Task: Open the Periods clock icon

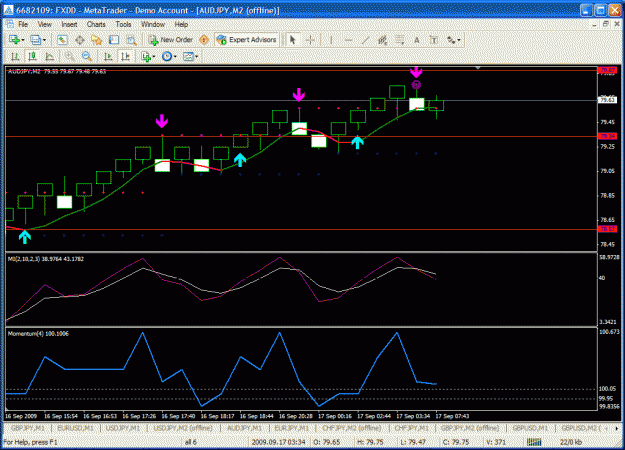Action: point(167,57)
